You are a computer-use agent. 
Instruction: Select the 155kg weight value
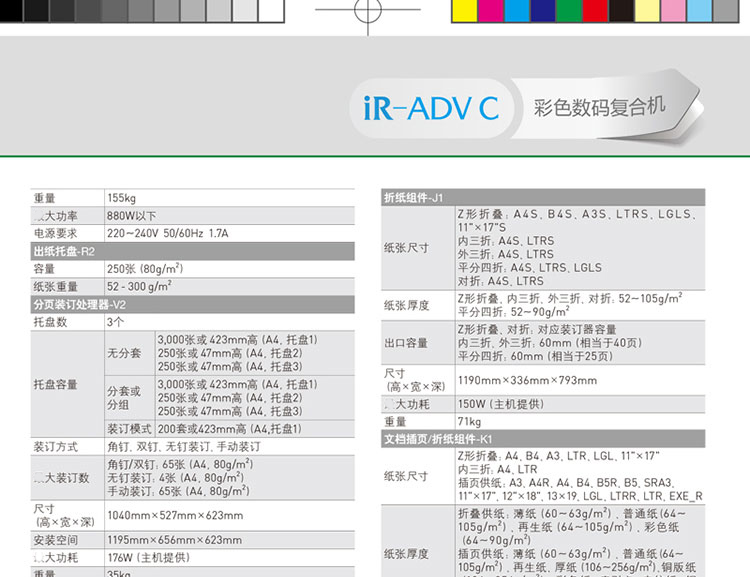click(x=121, y=198)
